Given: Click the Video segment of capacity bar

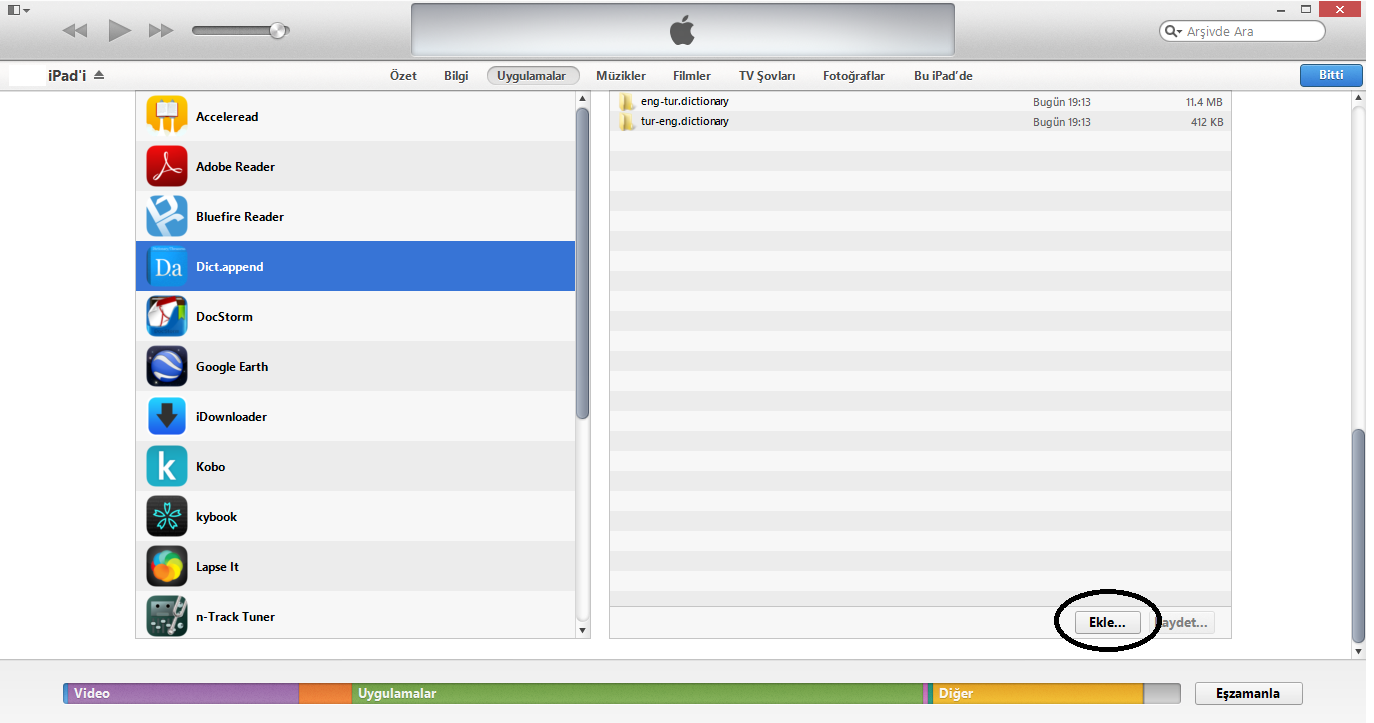Looking at the screenshot, I should click(183, 693).
